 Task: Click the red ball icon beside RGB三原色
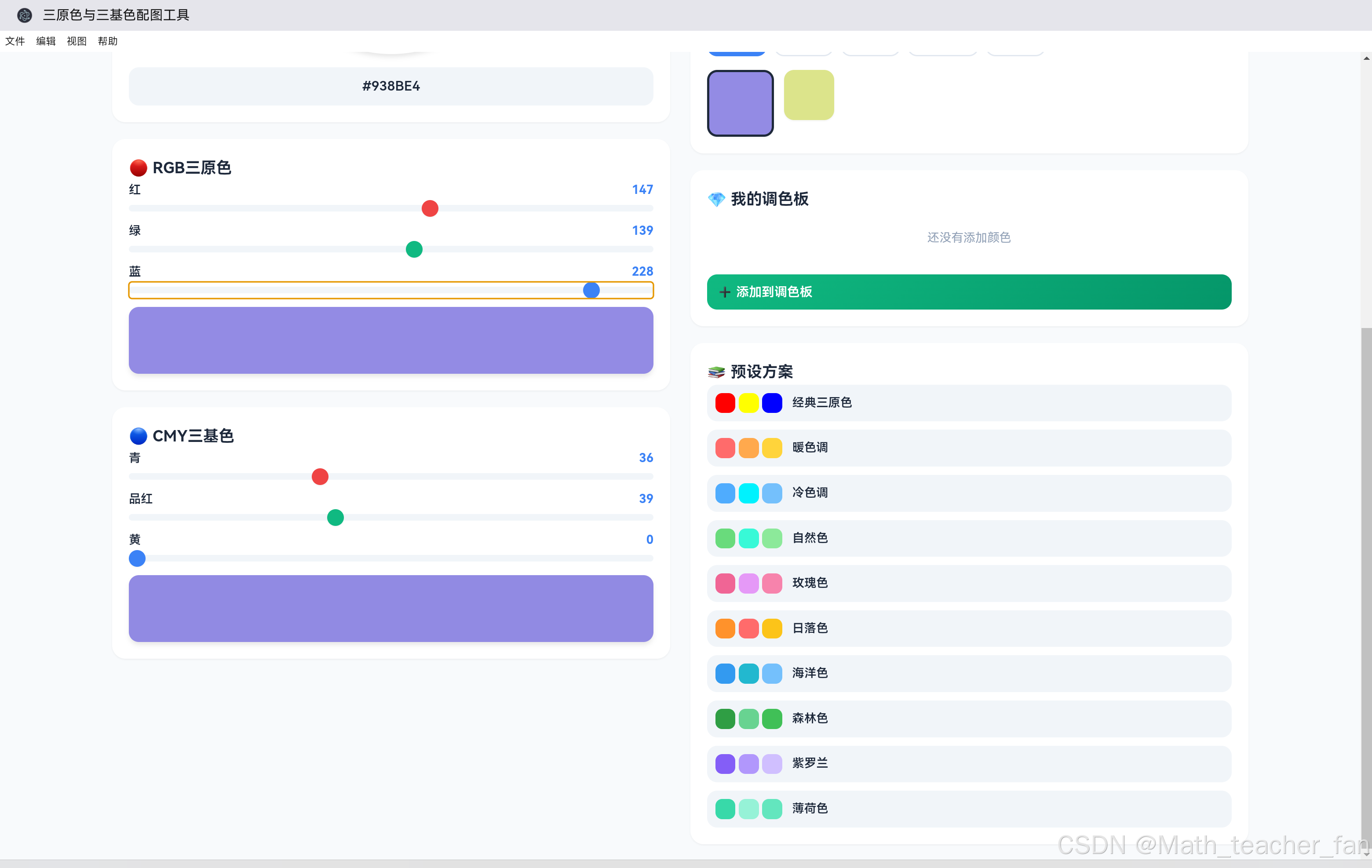click(x=139, y=168)
